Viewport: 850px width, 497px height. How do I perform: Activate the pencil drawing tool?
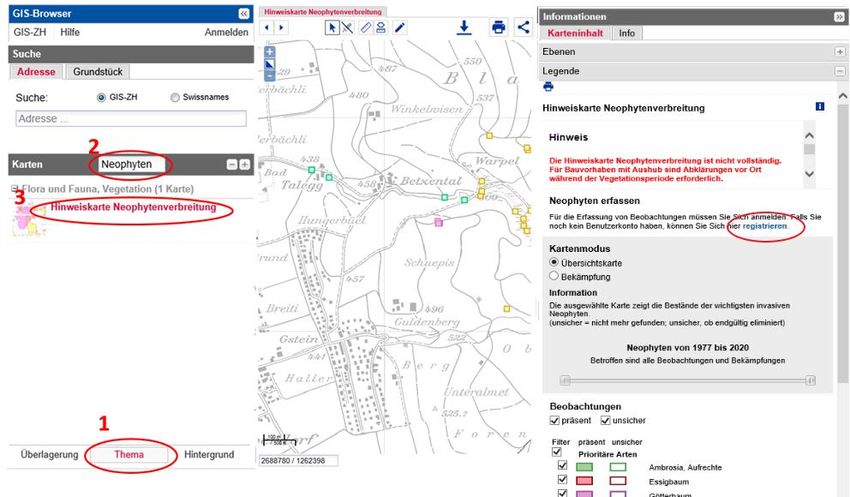(x=399, y=28)
